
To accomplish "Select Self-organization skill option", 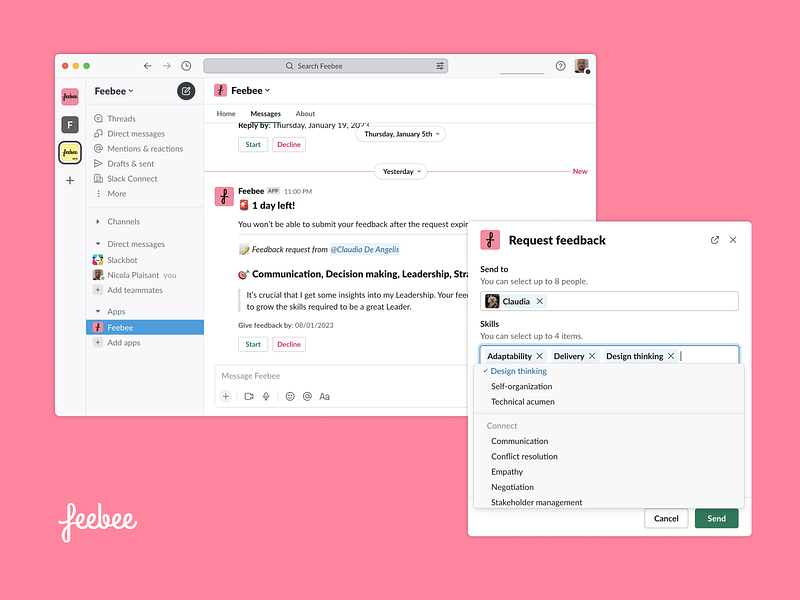I will [x=521, y=386].
